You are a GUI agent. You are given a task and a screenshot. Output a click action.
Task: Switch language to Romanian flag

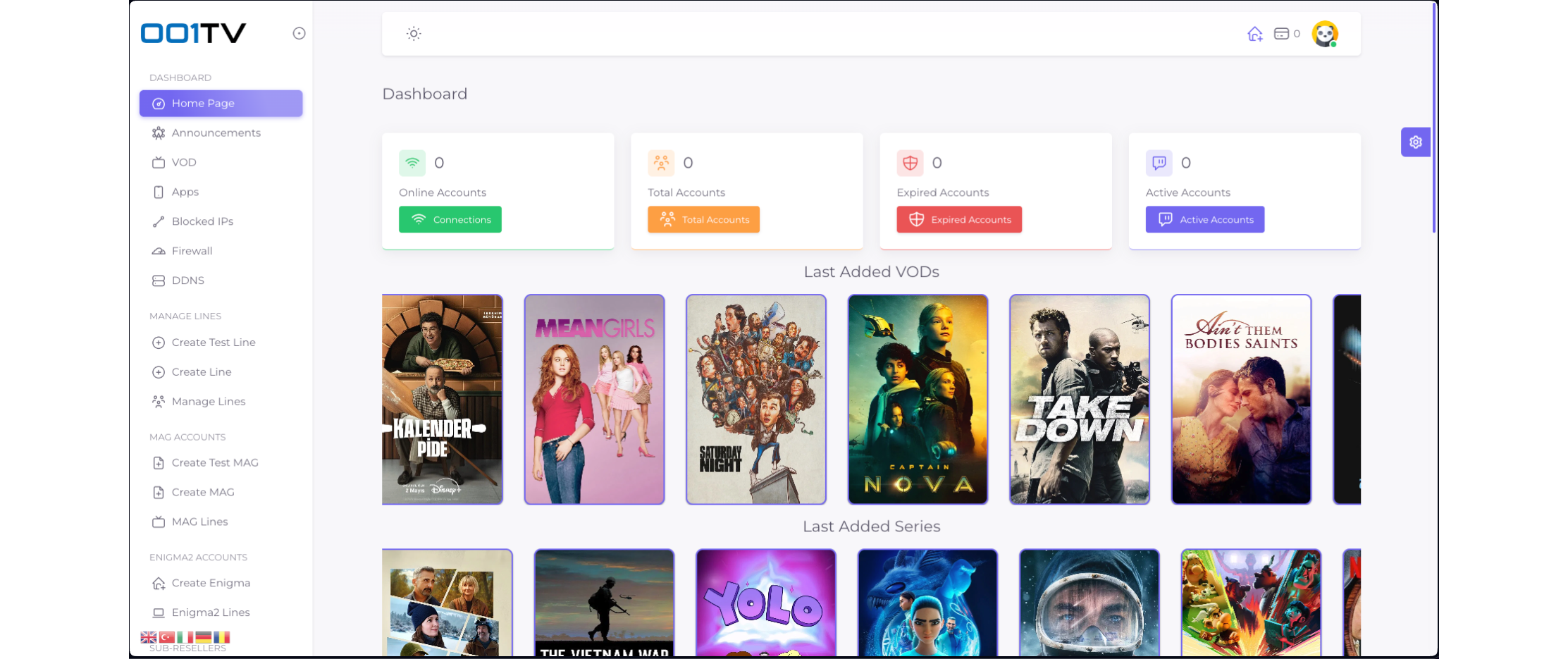click(x=222, y=638)
